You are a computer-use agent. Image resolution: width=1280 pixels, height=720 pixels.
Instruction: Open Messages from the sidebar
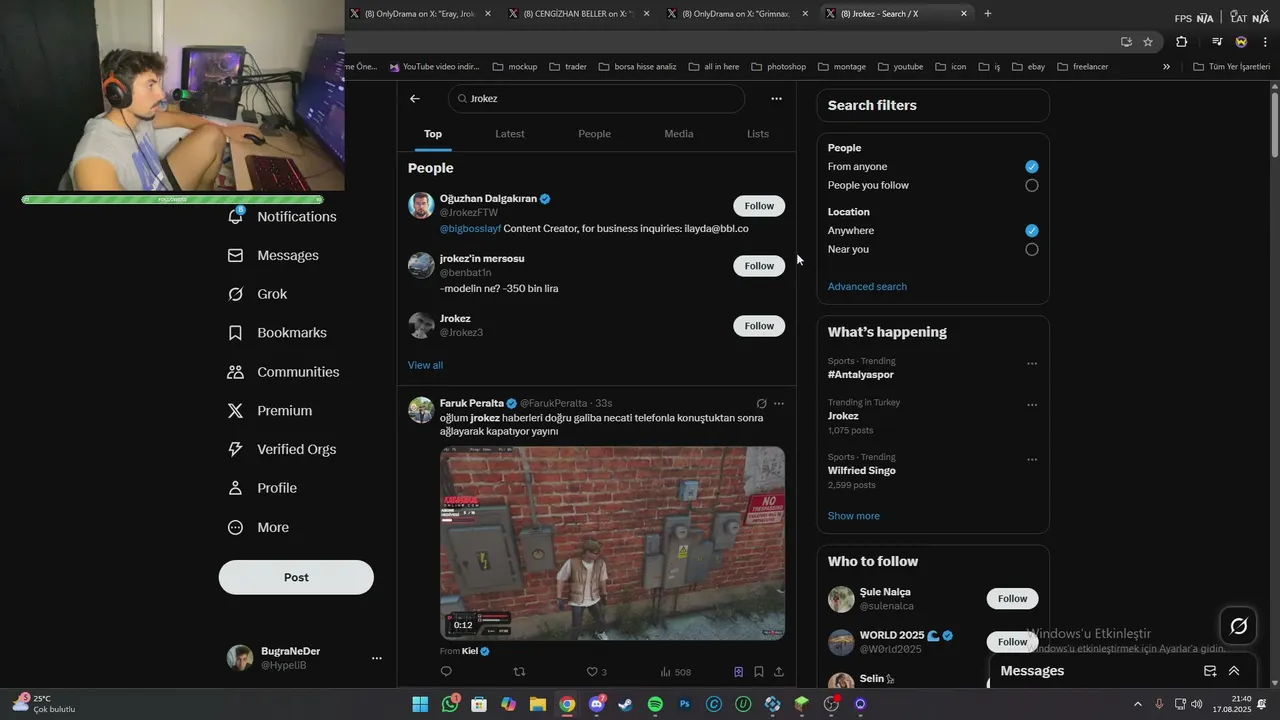[x=273, y=256]
